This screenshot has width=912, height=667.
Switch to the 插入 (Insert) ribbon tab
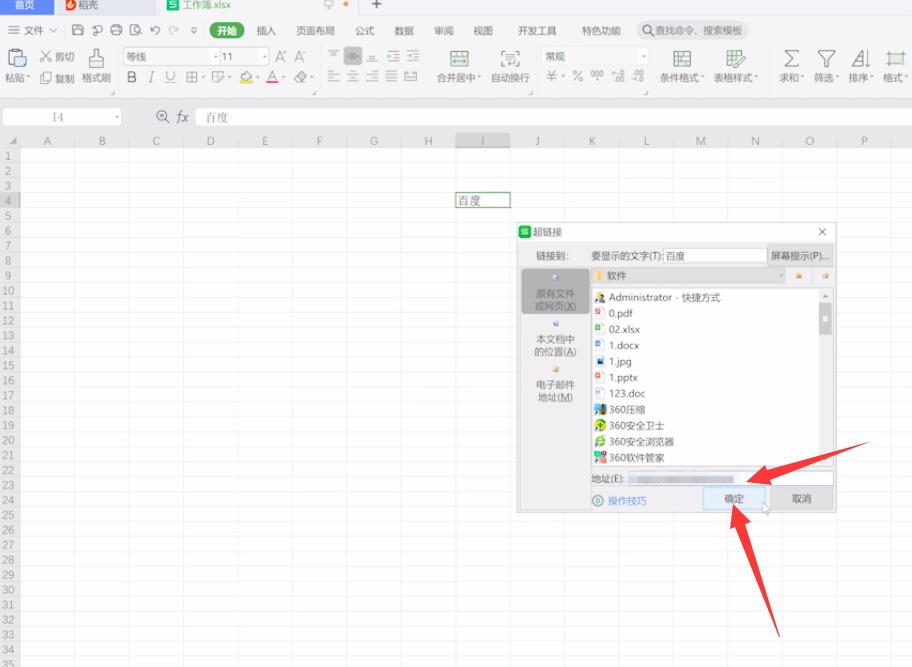(266, 31)
